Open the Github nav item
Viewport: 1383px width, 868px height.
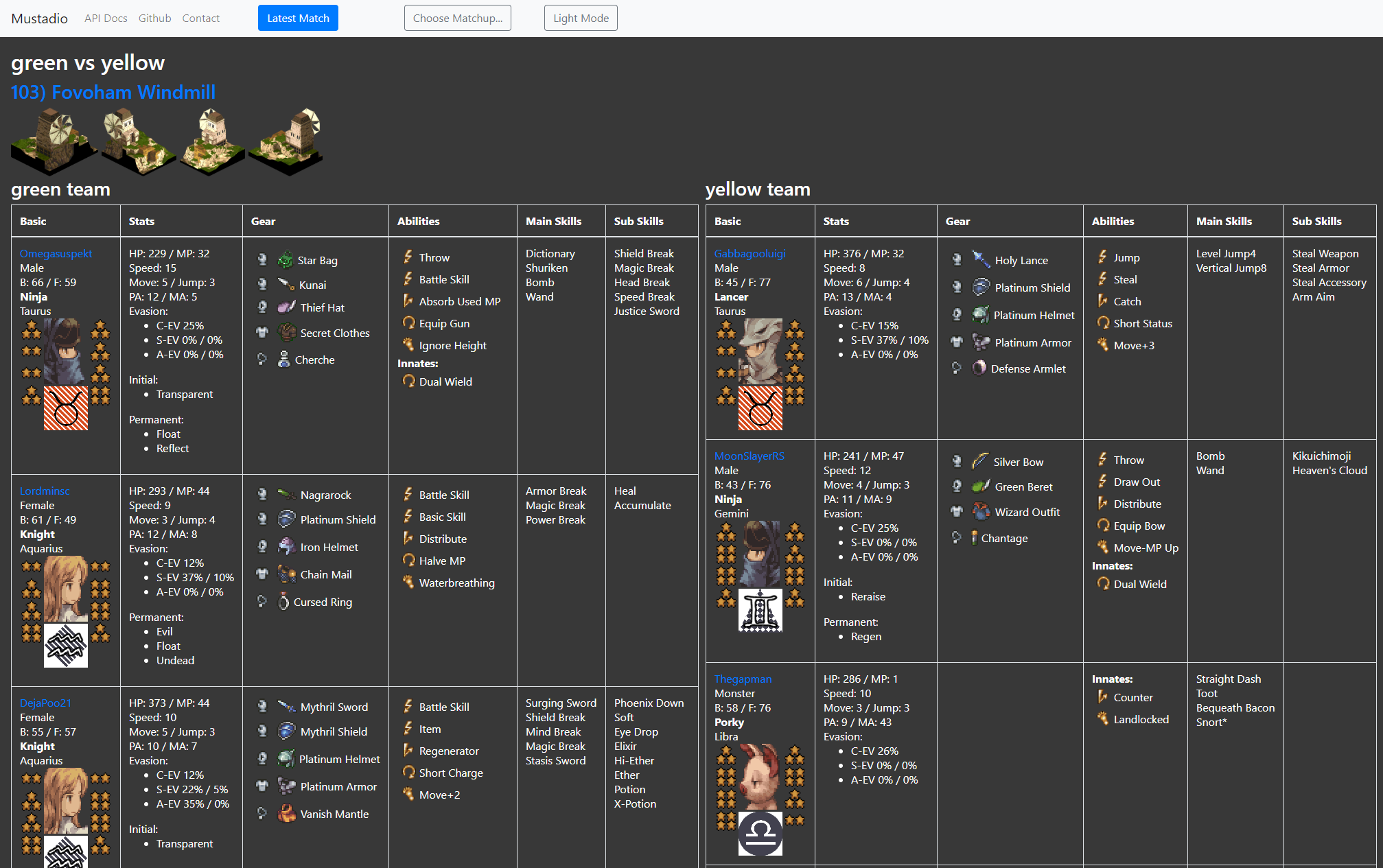click(x=154, y=18)
